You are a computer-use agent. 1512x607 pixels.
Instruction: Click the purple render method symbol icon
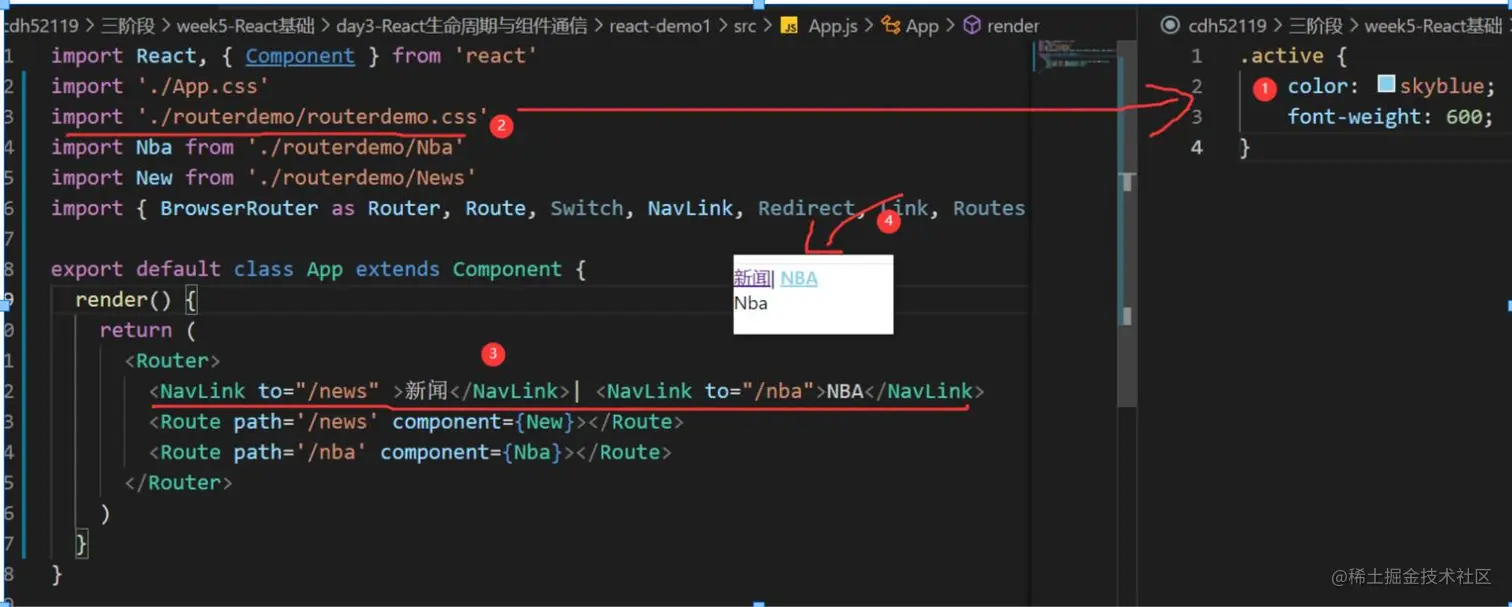pos(971,25)
